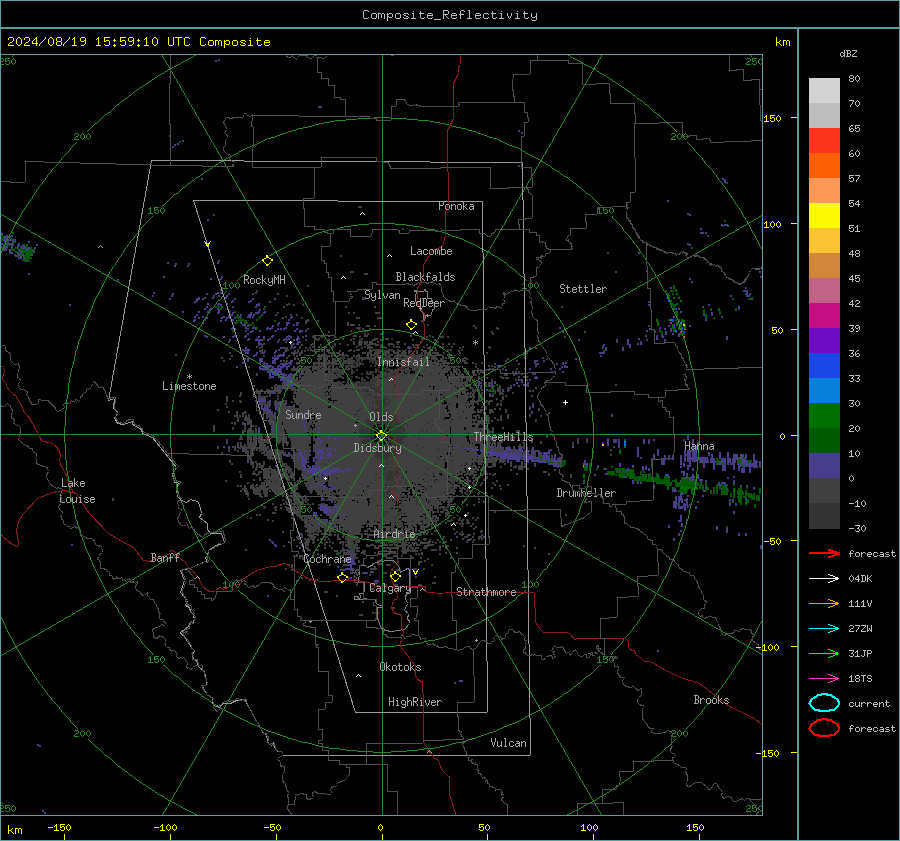Viewport: 900px width, 841px height.
Task: Click the Calgary map label
Action: [390, 588]
